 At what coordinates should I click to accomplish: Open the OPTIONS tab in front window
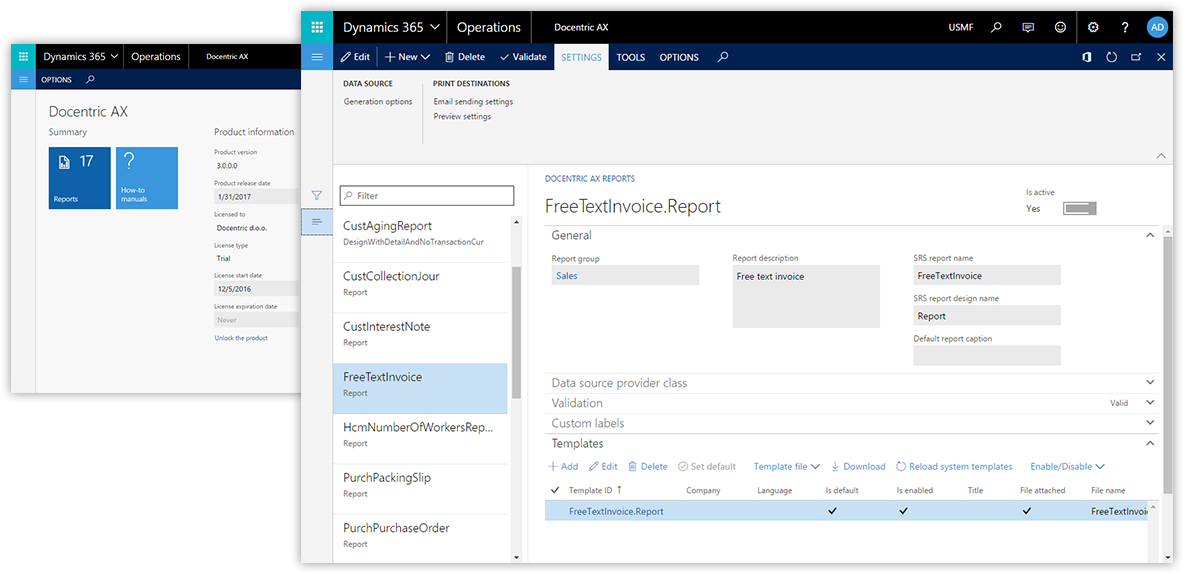click(x=679, y=57)
